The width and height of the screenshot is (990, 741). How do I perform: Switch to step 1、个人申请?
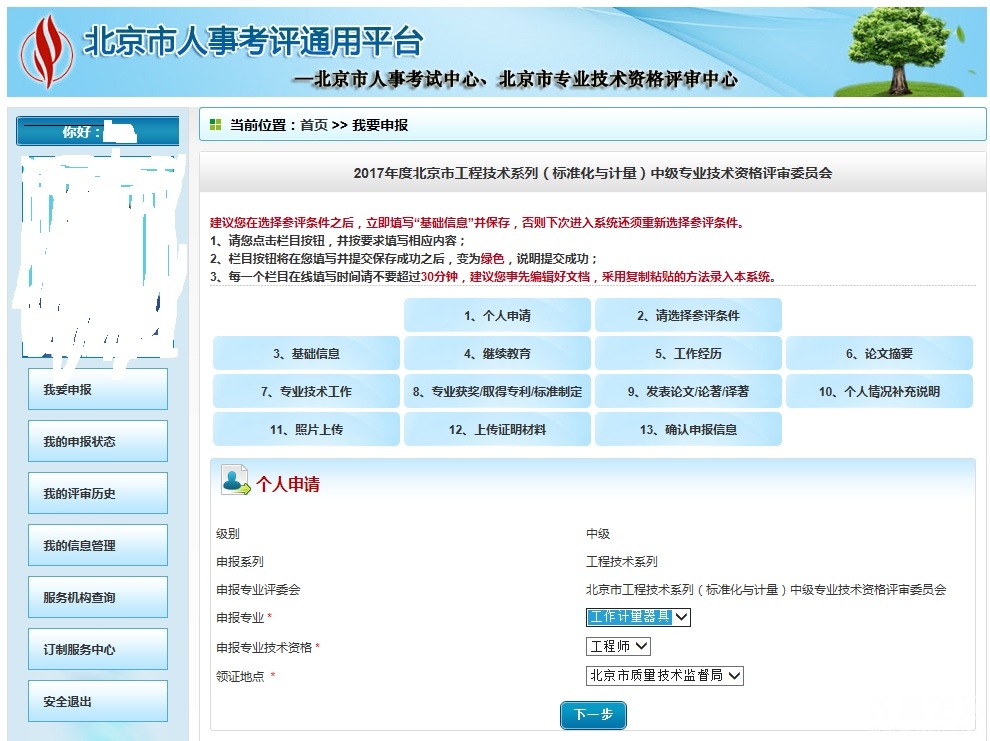click(x=497, y=315)
